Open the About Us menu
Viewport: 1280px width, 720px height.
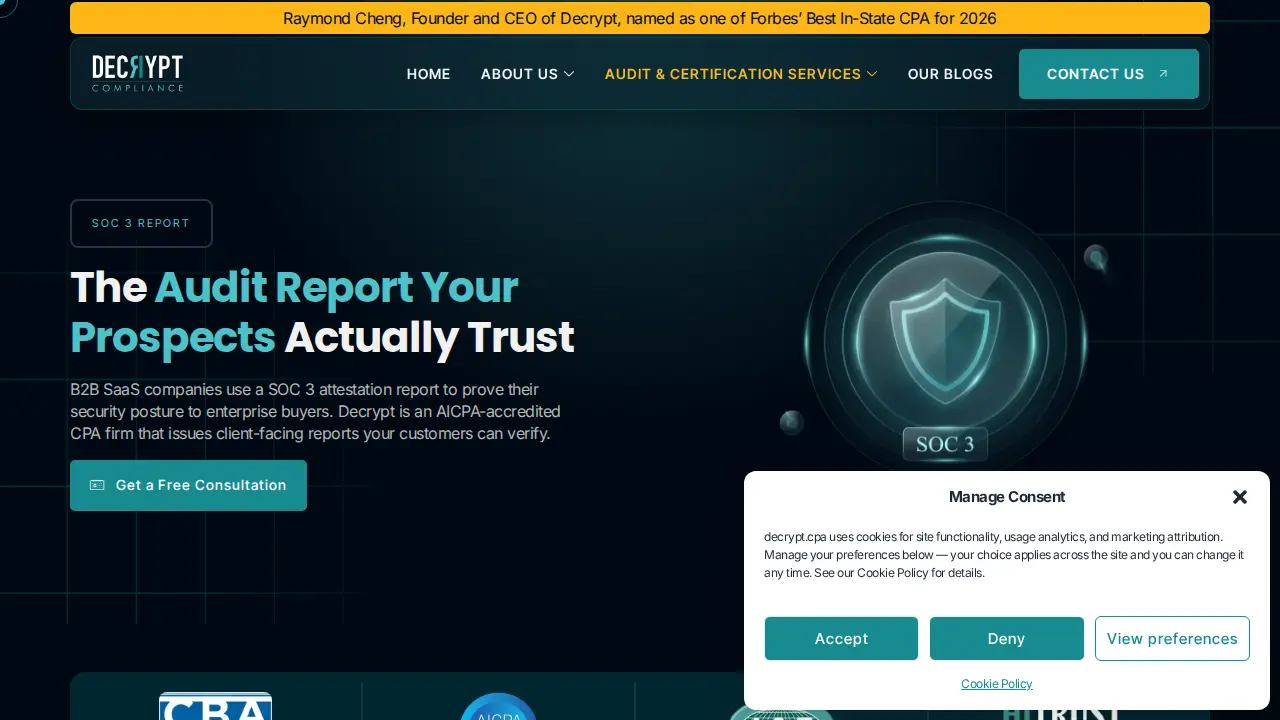point(519,74)
